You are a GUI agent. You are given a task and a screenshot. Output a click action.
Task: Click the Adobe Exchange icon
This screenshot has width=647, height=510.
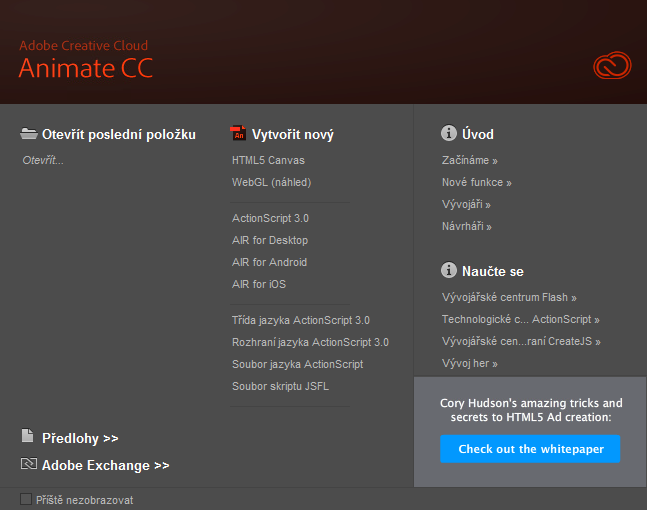[28, 465]
